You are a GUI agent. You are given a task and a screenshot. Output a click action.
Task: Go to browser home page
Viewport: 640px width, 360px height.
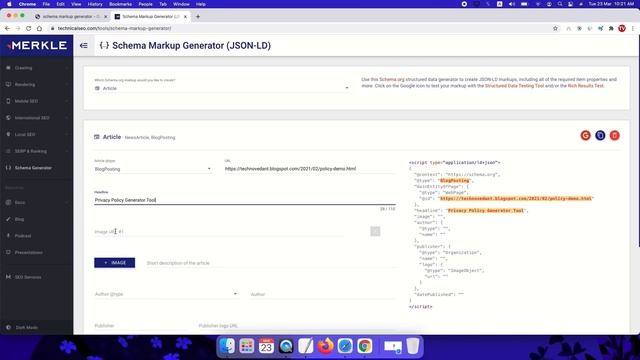pyautogui.click(x=39, y=29)
